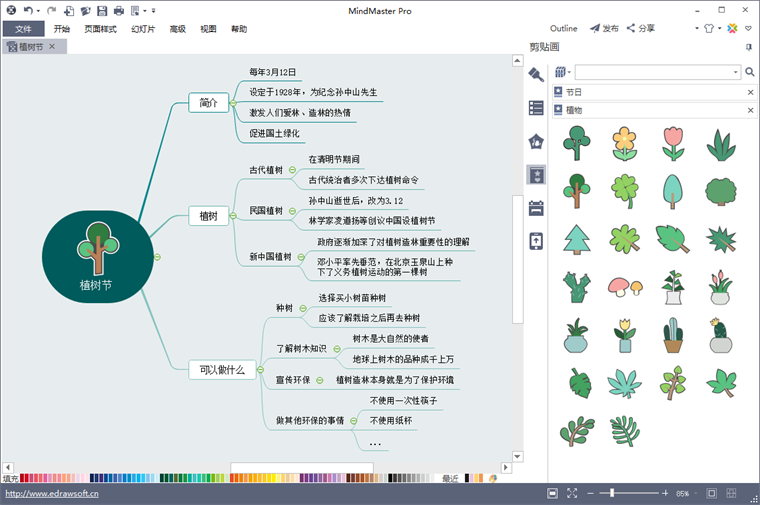Click the fullscreen icon in status bar

[572, 493]
